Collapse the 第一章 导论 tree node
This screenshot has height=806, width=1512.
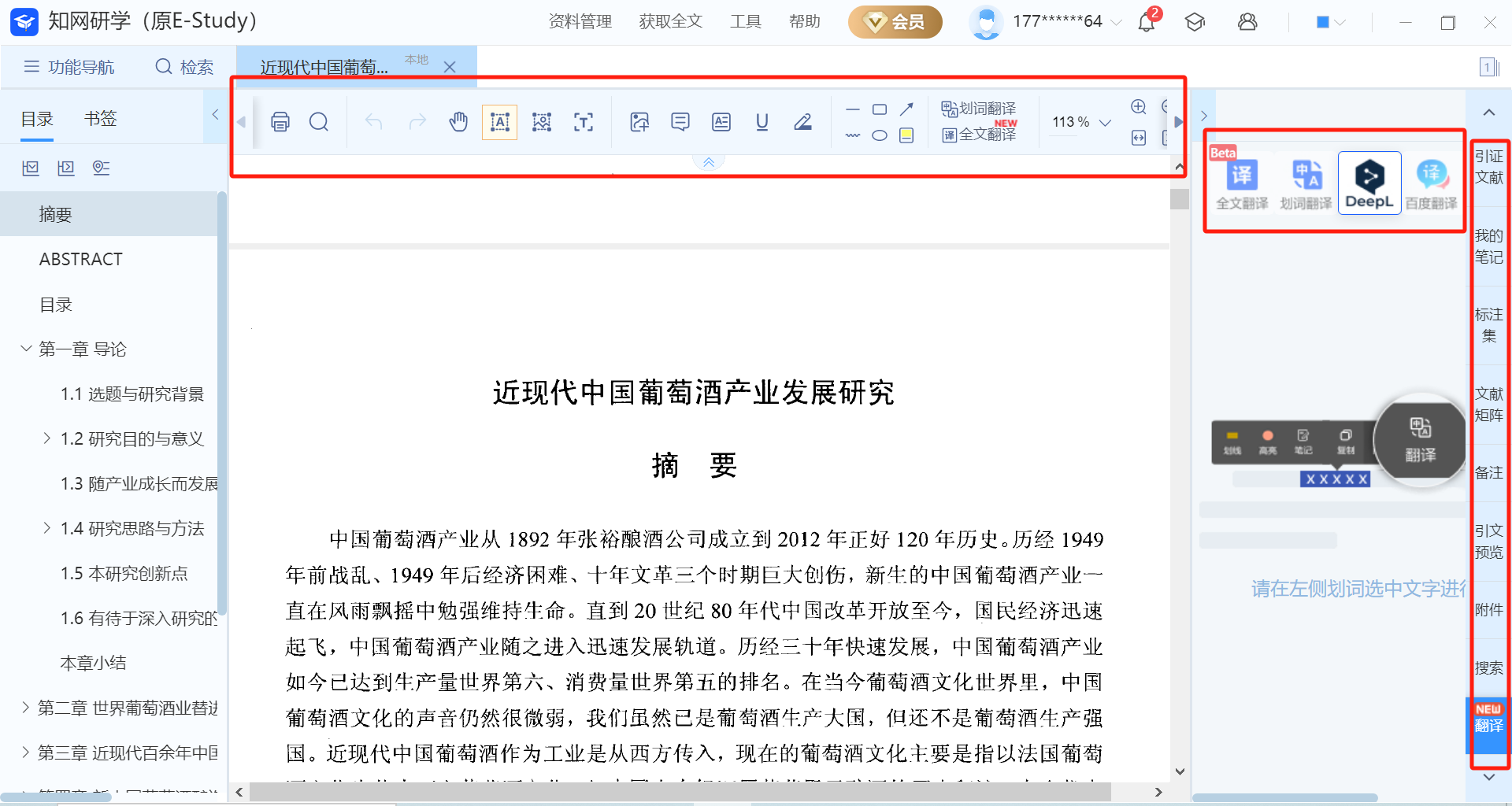27,349
